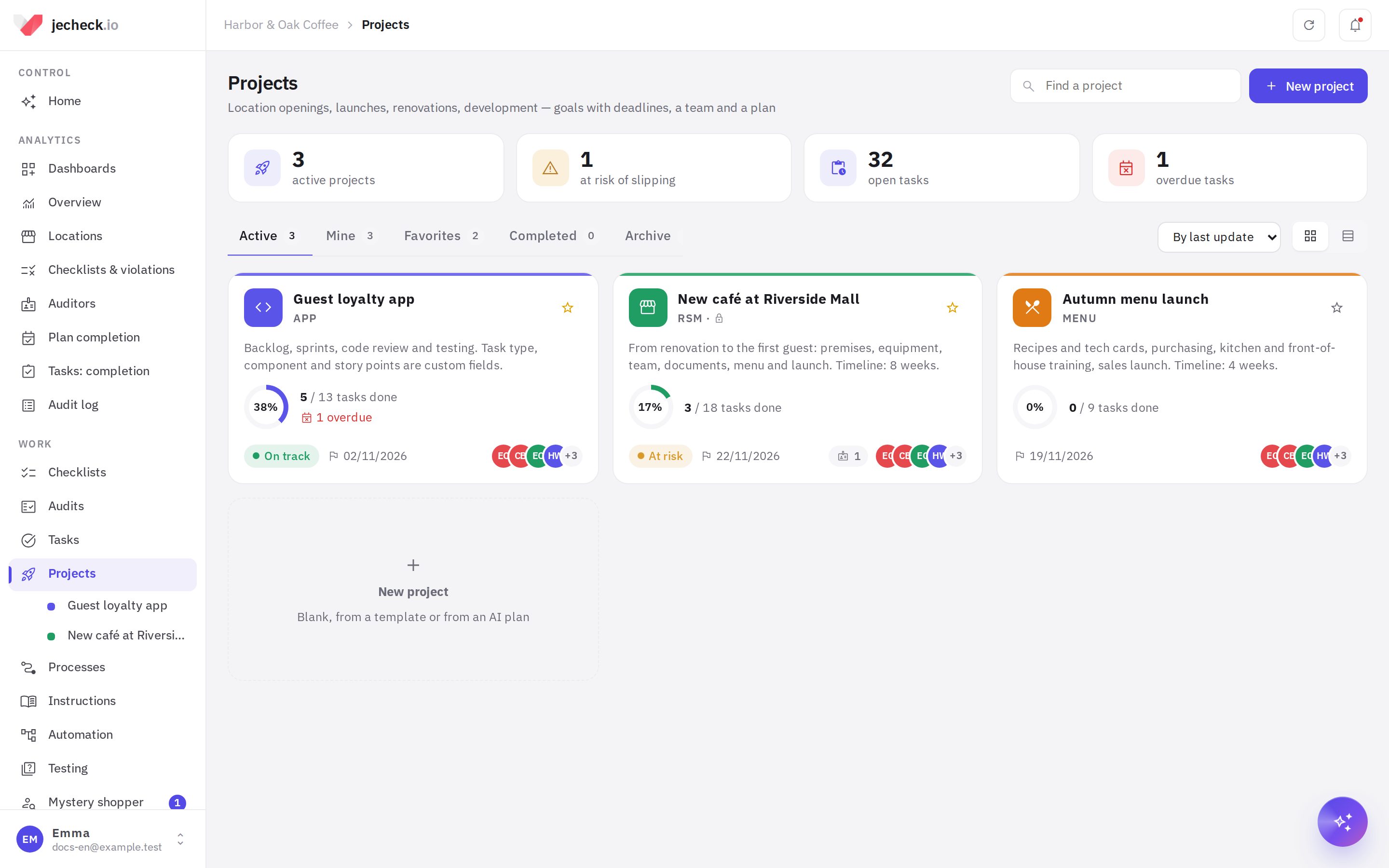
Task: Switch to list view layout
Action: coord(1348,236)
